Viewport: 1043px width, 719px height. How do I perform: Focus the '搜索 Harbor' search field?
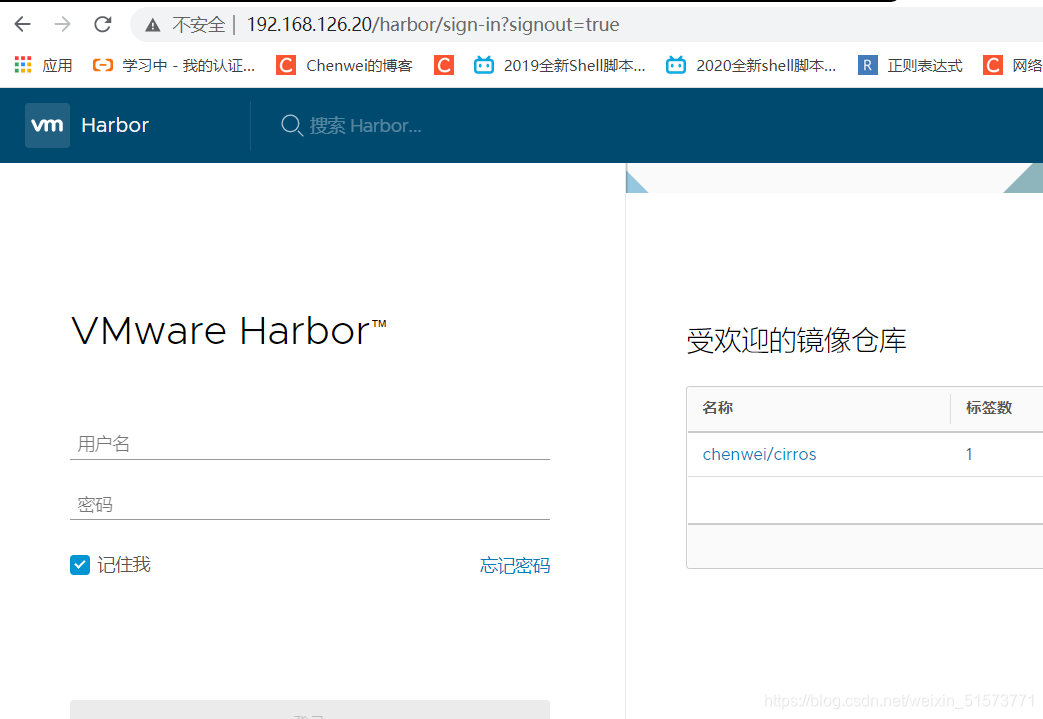tap(365, 125)
